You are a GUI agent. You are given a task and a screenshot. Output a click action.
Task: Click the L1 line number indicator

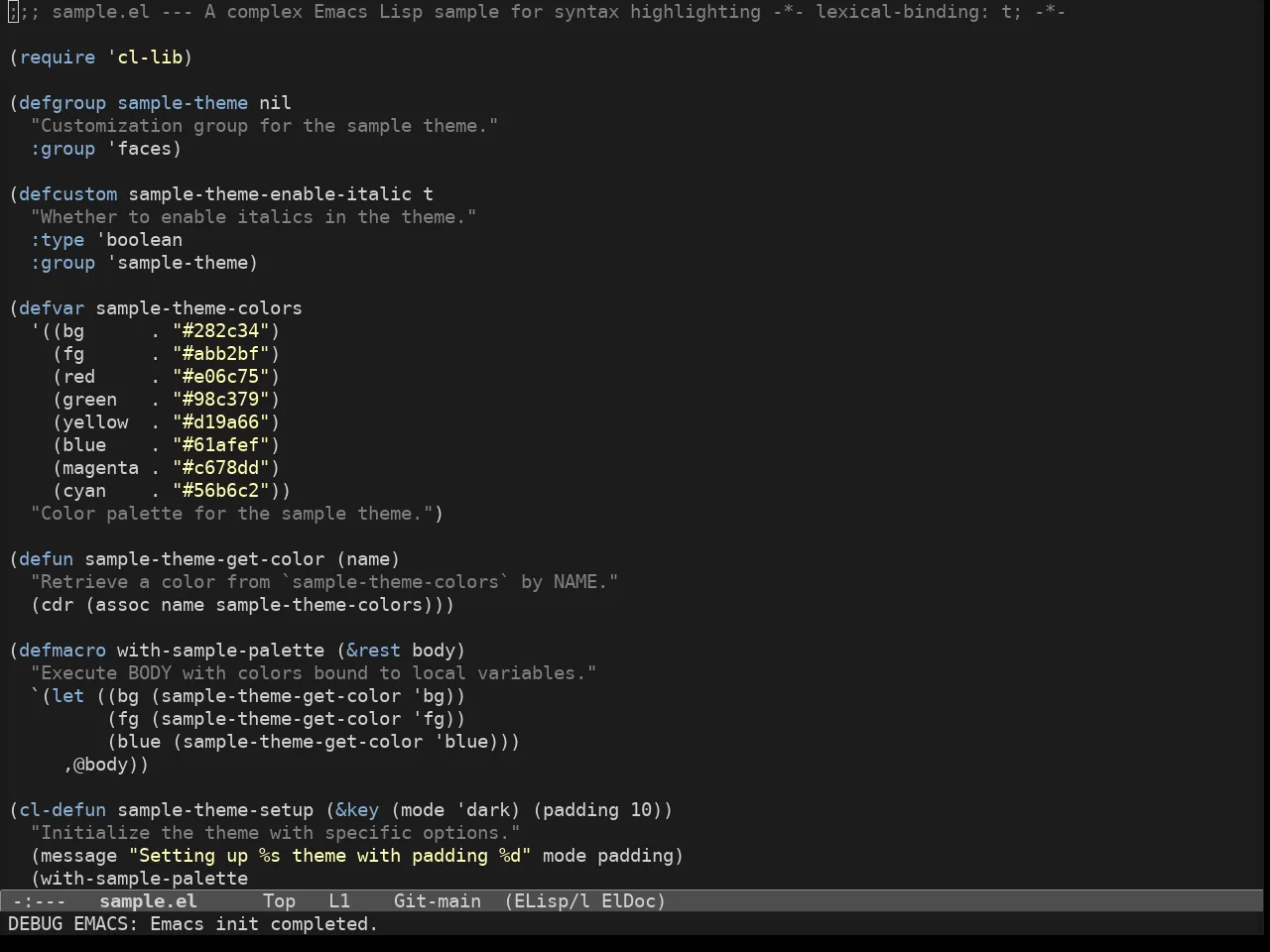coord(339,901)
